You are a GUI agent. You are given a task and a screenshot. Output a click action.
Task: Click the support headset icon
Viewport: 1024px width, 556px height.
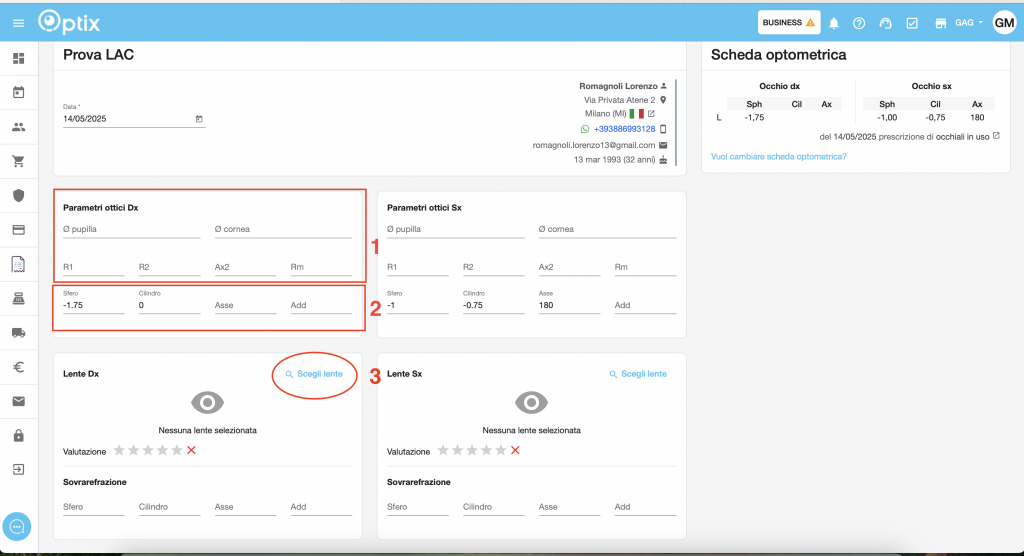pos(885,23)
